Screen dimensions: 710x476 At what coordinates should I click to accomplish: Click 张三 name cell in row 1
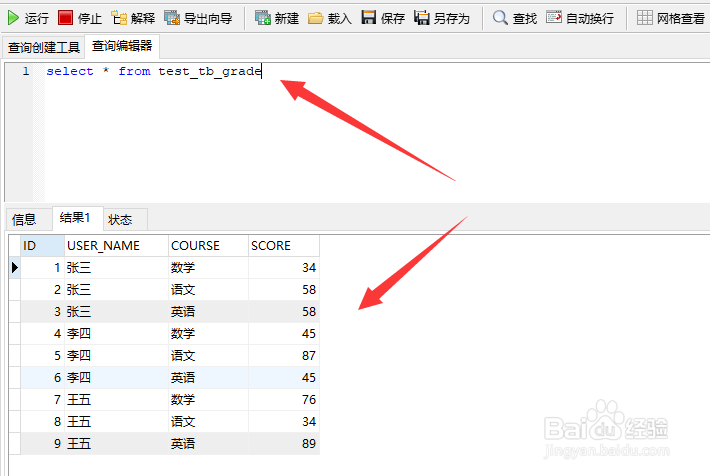coord(116,268)
